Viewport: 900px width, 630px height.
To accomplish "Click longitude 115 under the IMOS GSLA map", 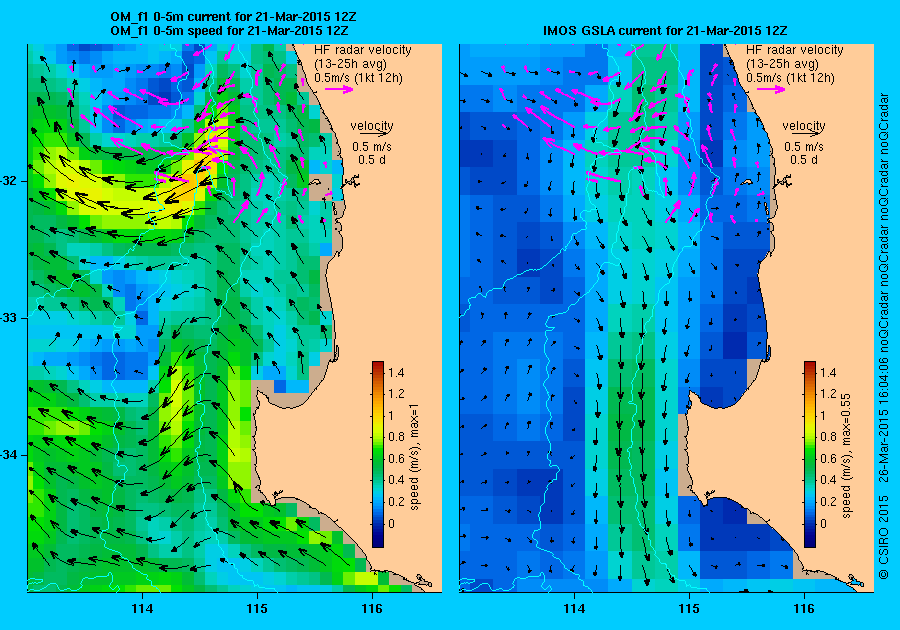I will [689, 609].
